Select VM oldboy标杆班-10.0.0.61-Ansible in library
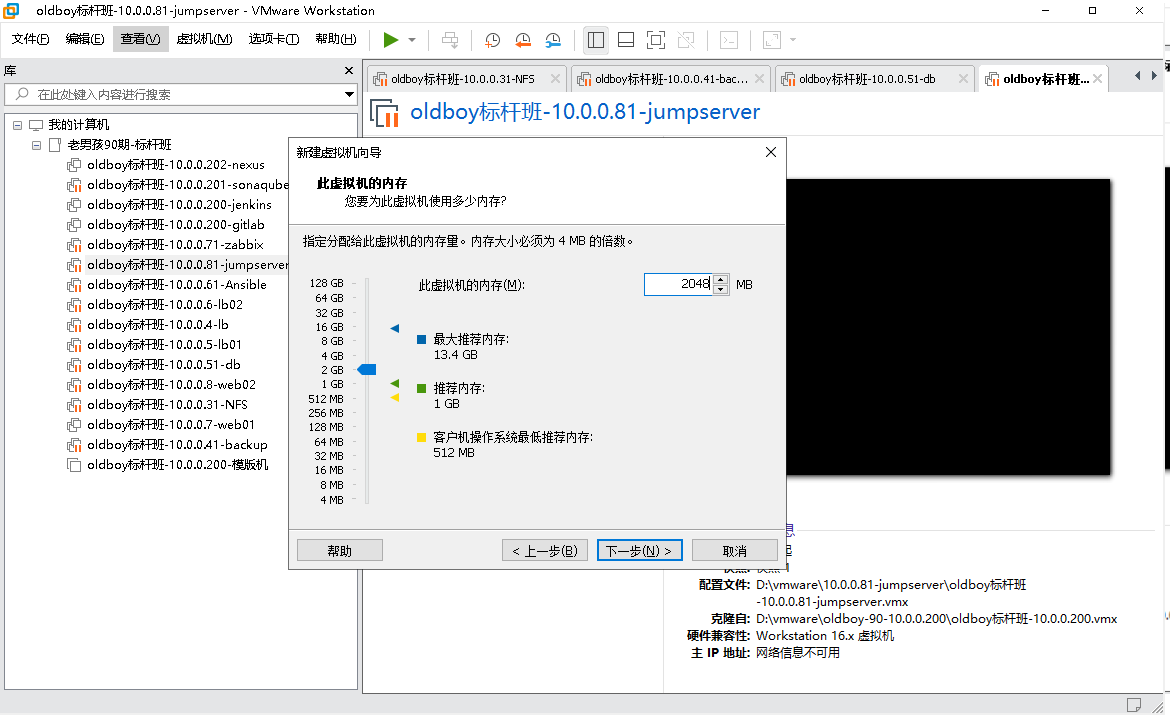Viewport: 1170px width, 717px height. pyautogui.click(x=177, y=285)
